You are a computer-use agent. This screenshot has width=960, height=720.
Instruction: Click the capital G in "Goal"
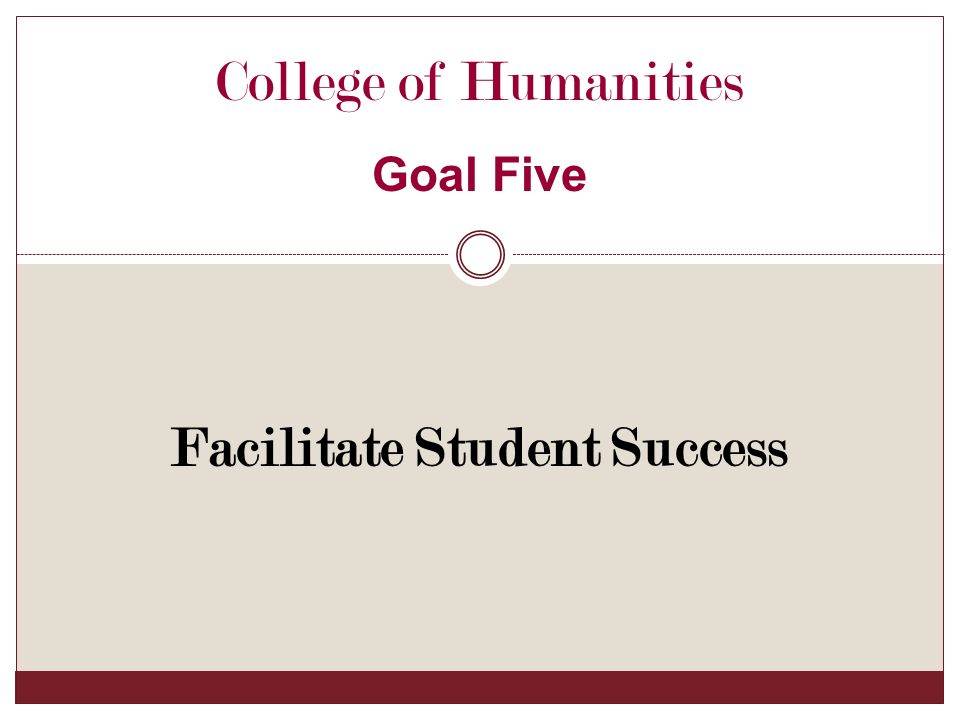coord(391,174)
